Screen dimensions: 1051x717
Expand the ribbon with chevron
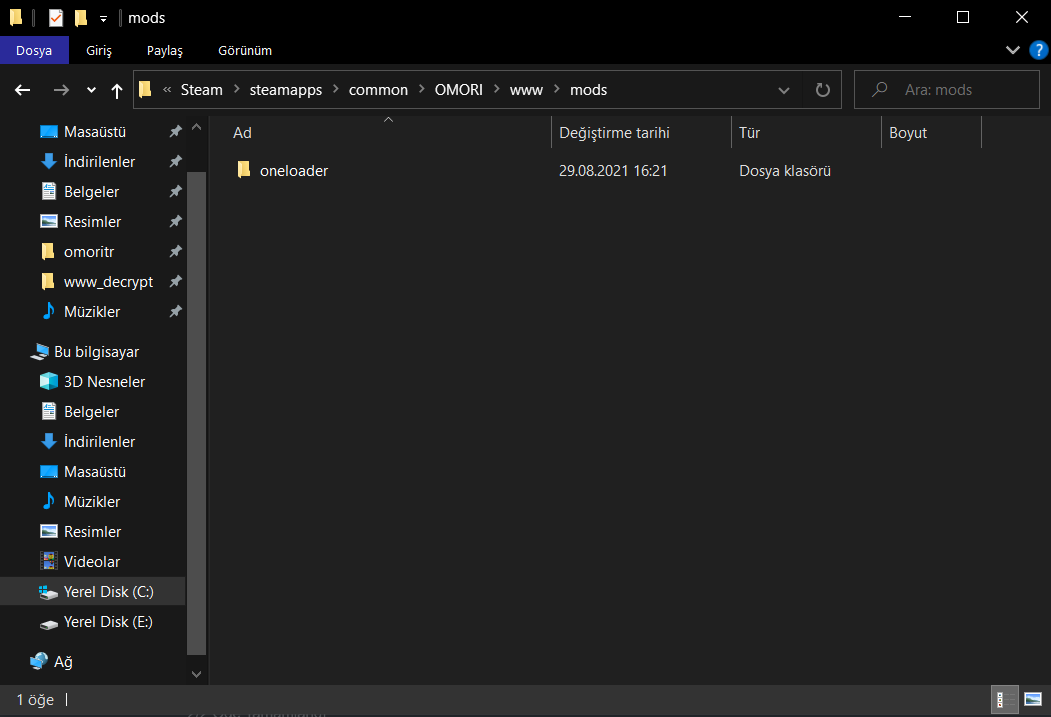[1013, 50]
